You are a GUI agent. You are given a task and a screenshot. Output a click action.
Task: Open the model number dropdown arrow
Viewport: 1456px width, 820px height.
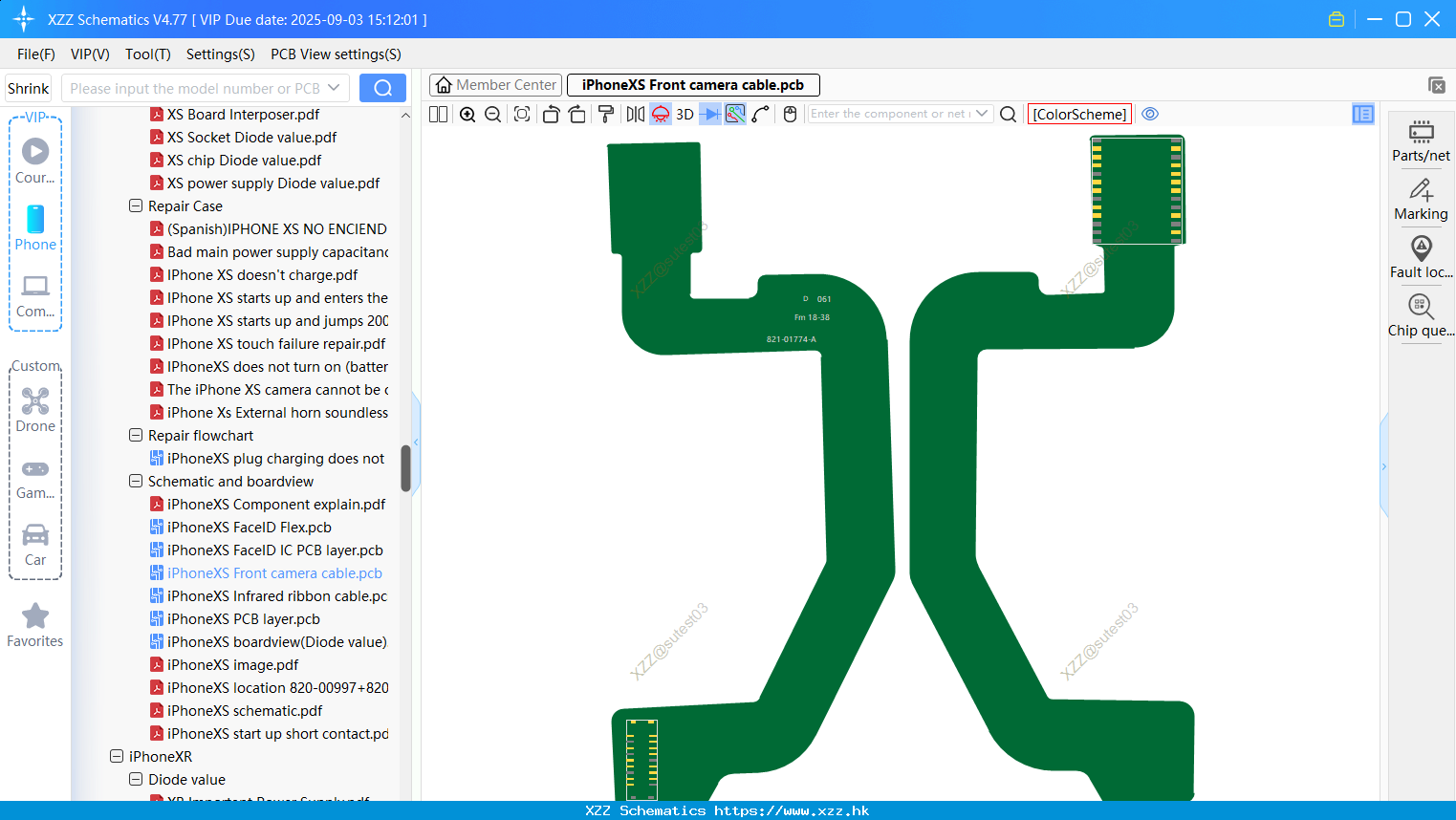334,88
